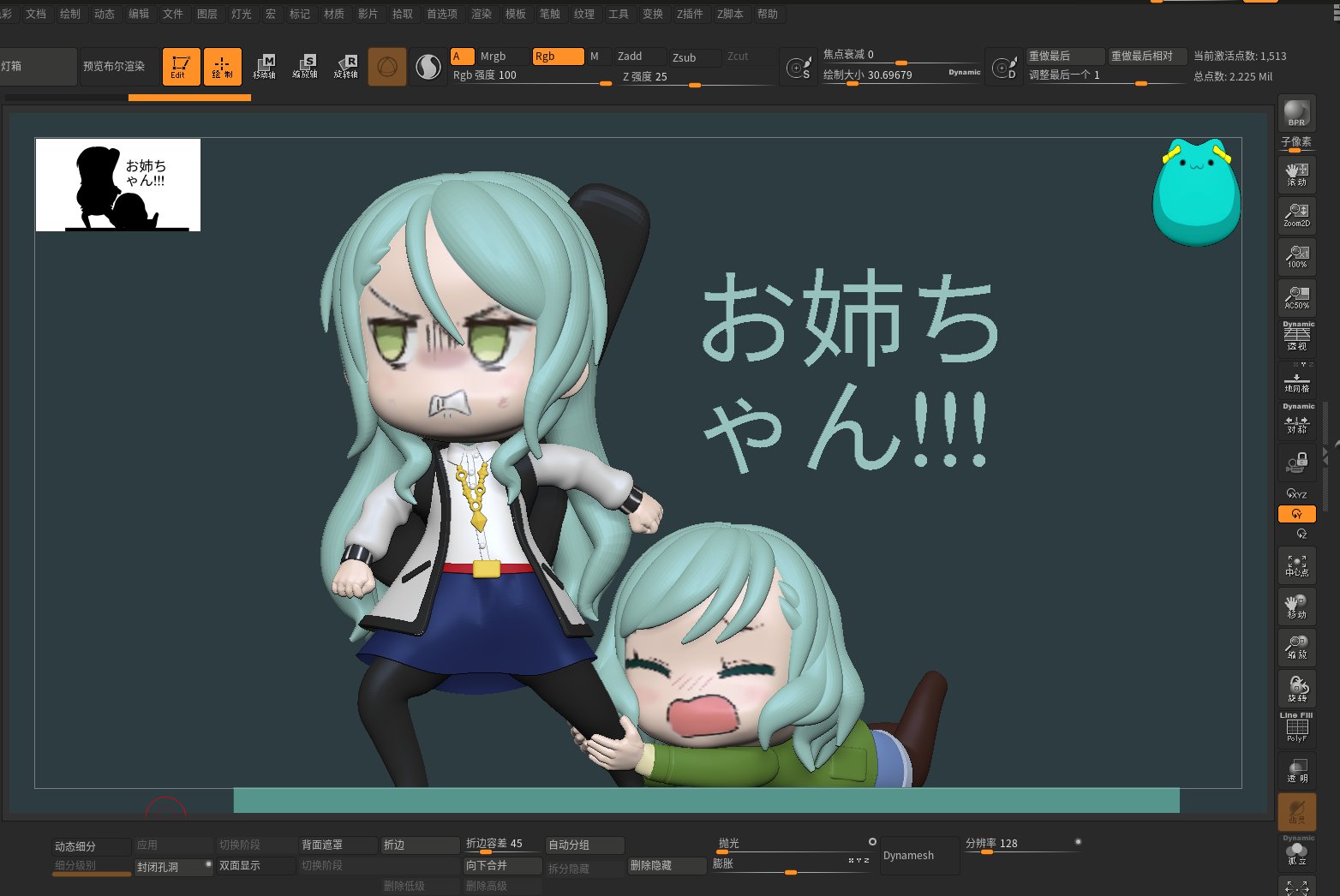Viewport: 1340px width, 896px height.
Task: Select the 旋转轴 rotate tool
Action: coord(346,67)
